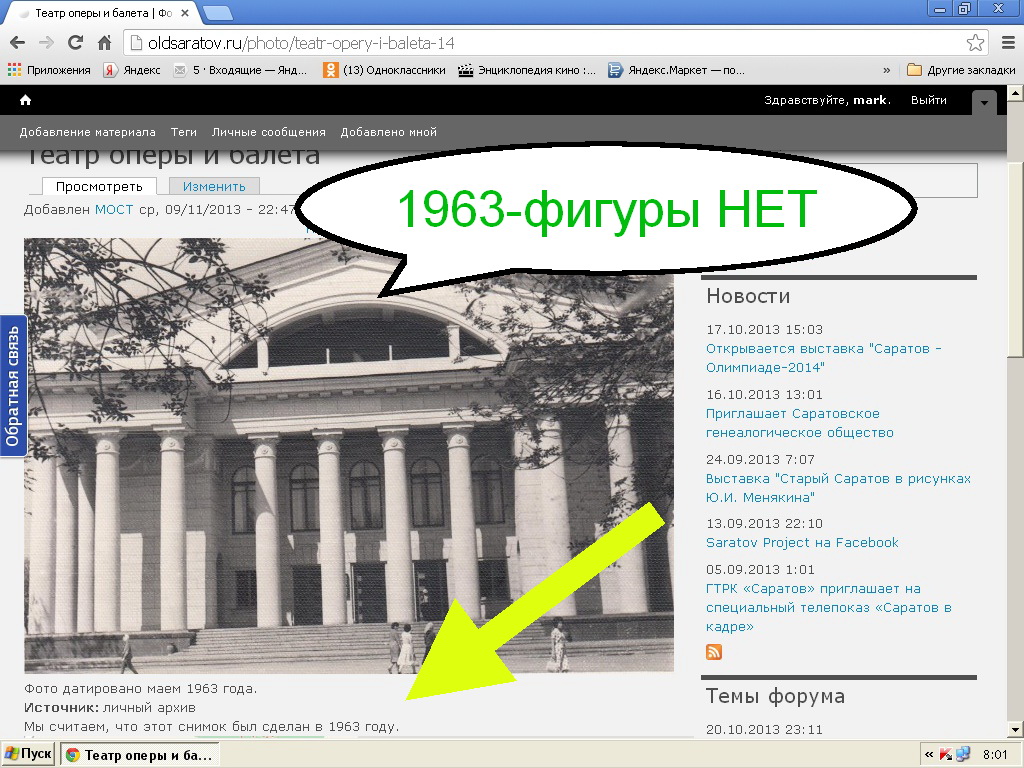The height and width of the screenshot is (768, 1024).
Task: Expand hidden system tray icons
Action: [x=929, y=754]
